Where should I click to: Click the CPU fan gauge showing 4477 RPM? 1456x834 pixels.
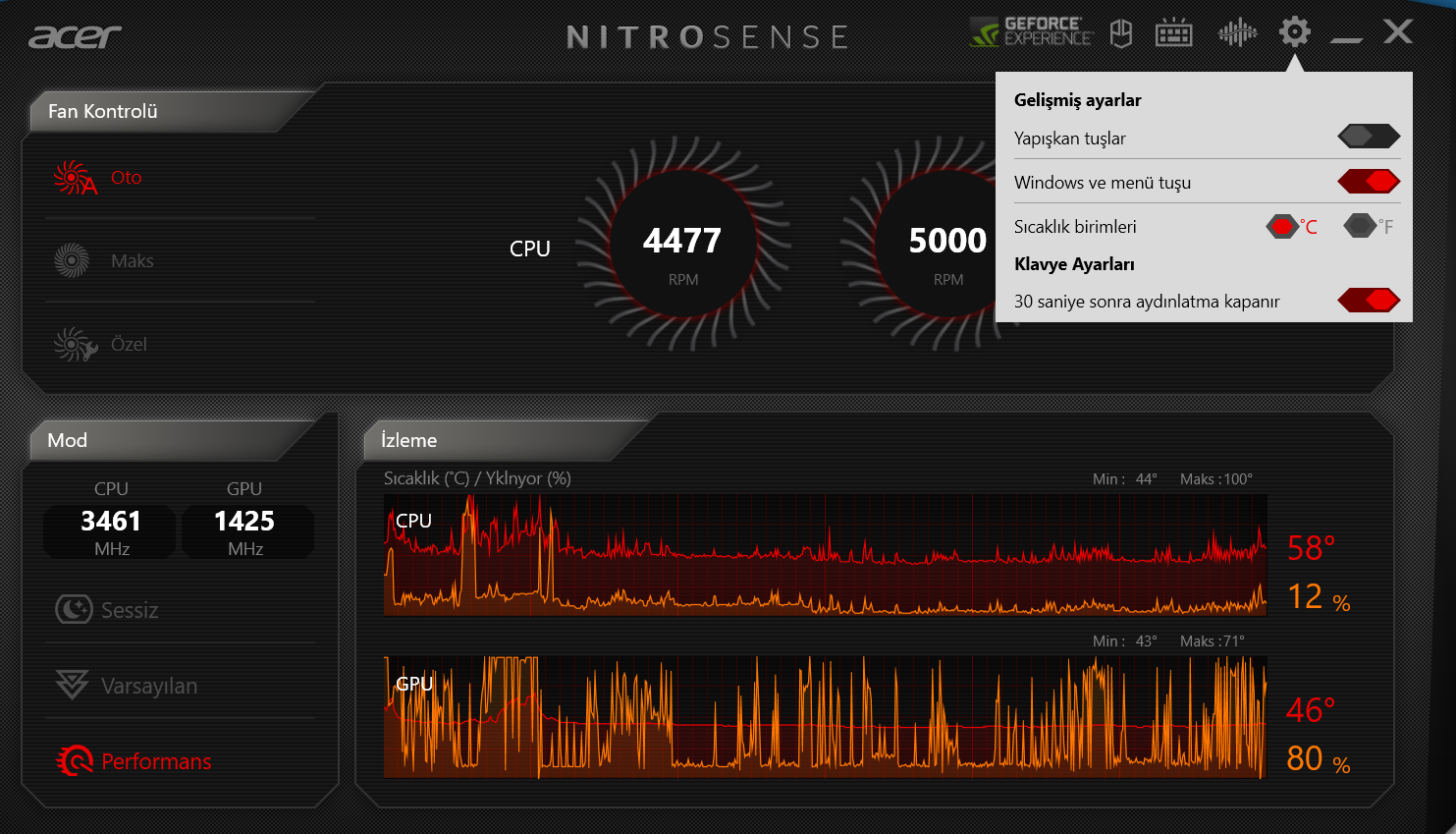[683, 243]
